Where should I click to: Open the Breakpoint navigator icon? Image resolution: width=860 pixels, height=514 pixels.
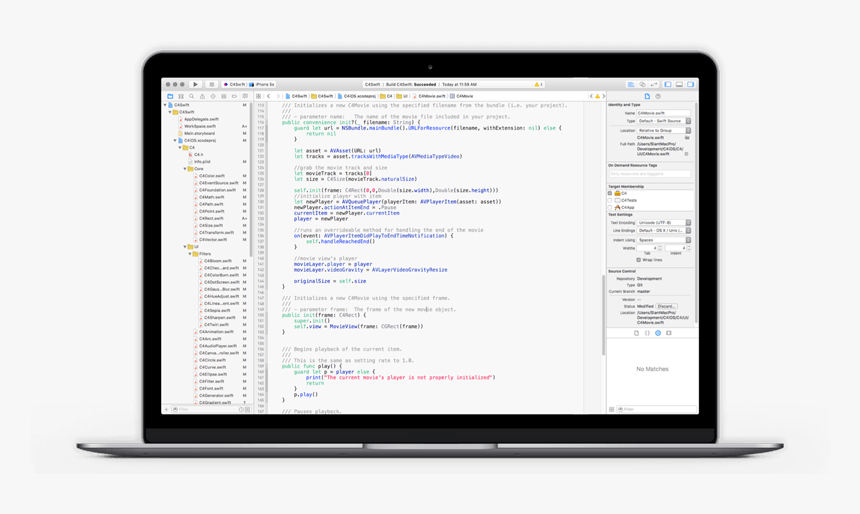click(234, 96)
